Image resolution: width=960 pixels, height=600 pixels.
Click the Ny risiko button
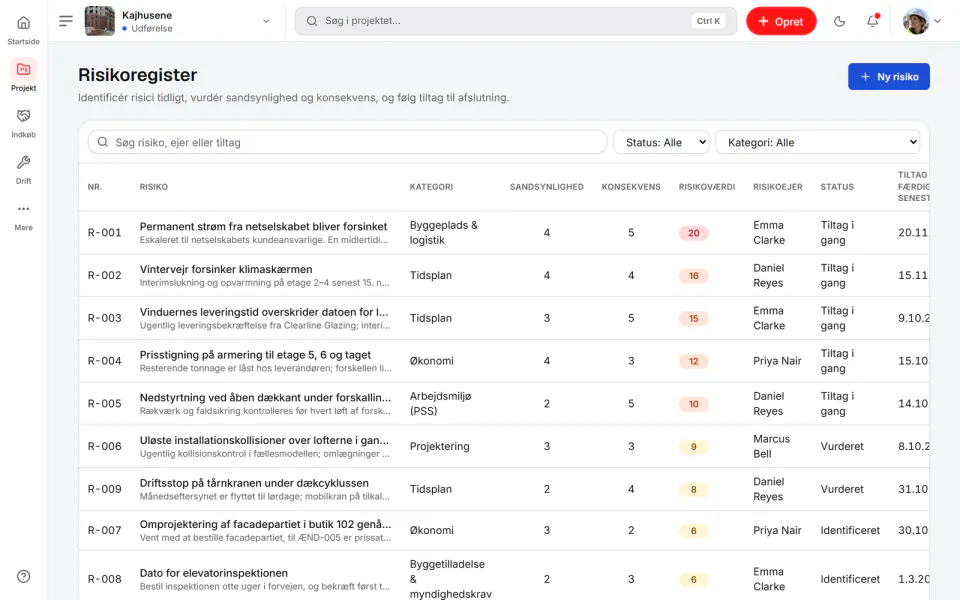pyautogui.click(x=888, y=77)
